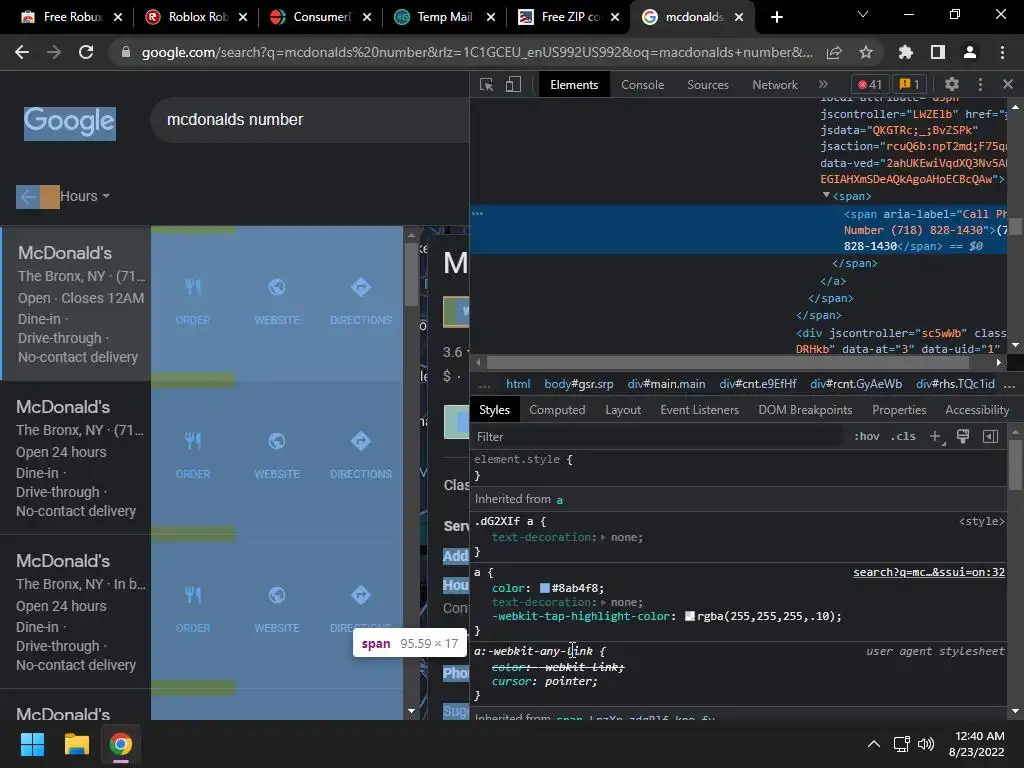Show more DevTools tabs with chevron
The image size is (1024, 768).
pos(823,84)
